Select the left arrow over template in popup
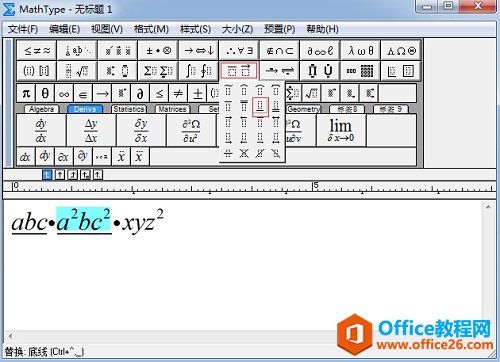The image size is (500, 362). (244, 122)
